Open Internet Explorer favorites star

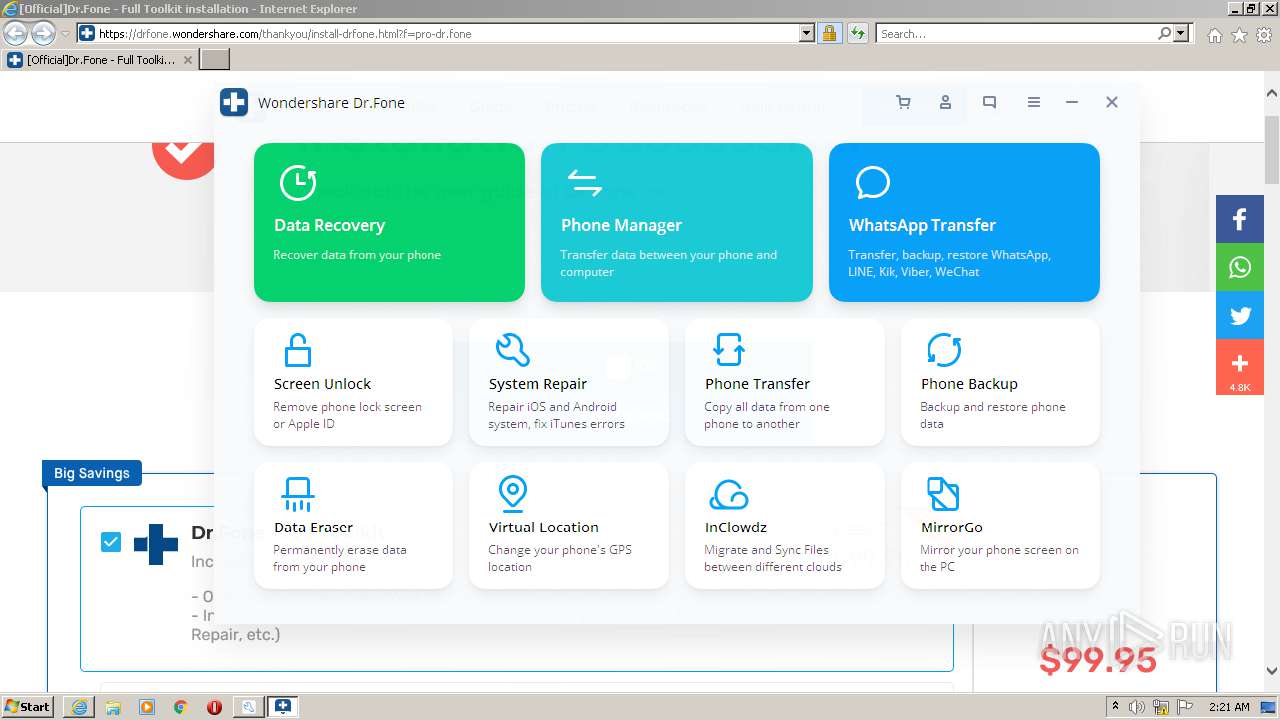point(1239,34)
